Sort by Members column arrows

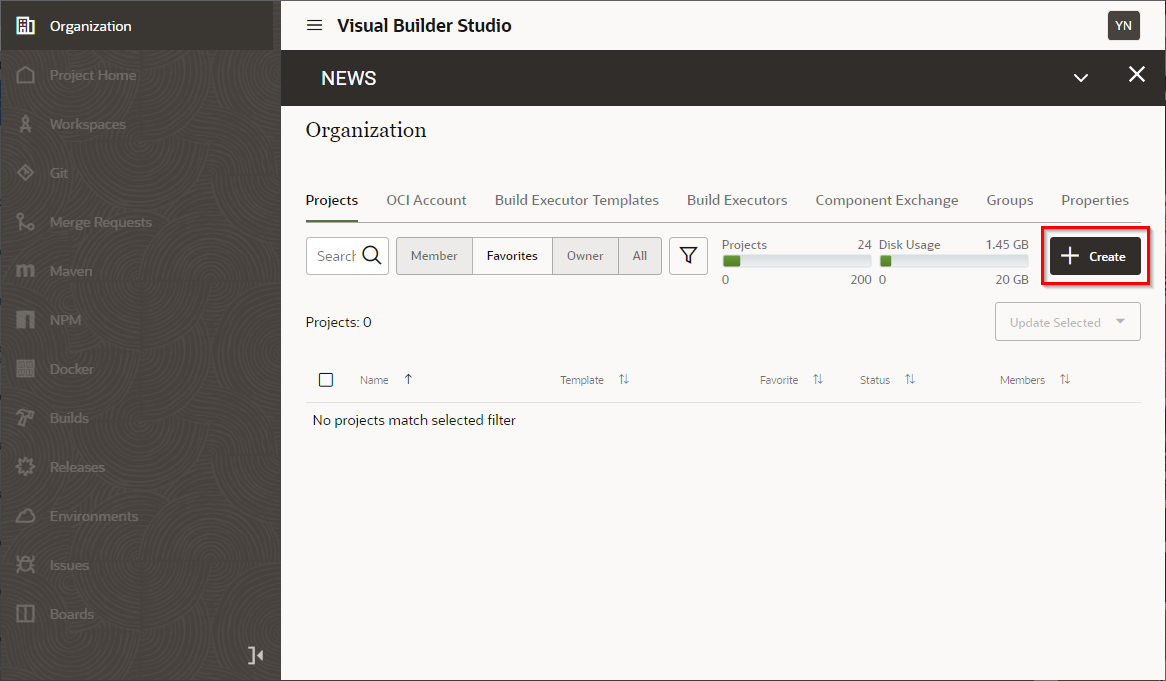click(x=1065, y=380)
